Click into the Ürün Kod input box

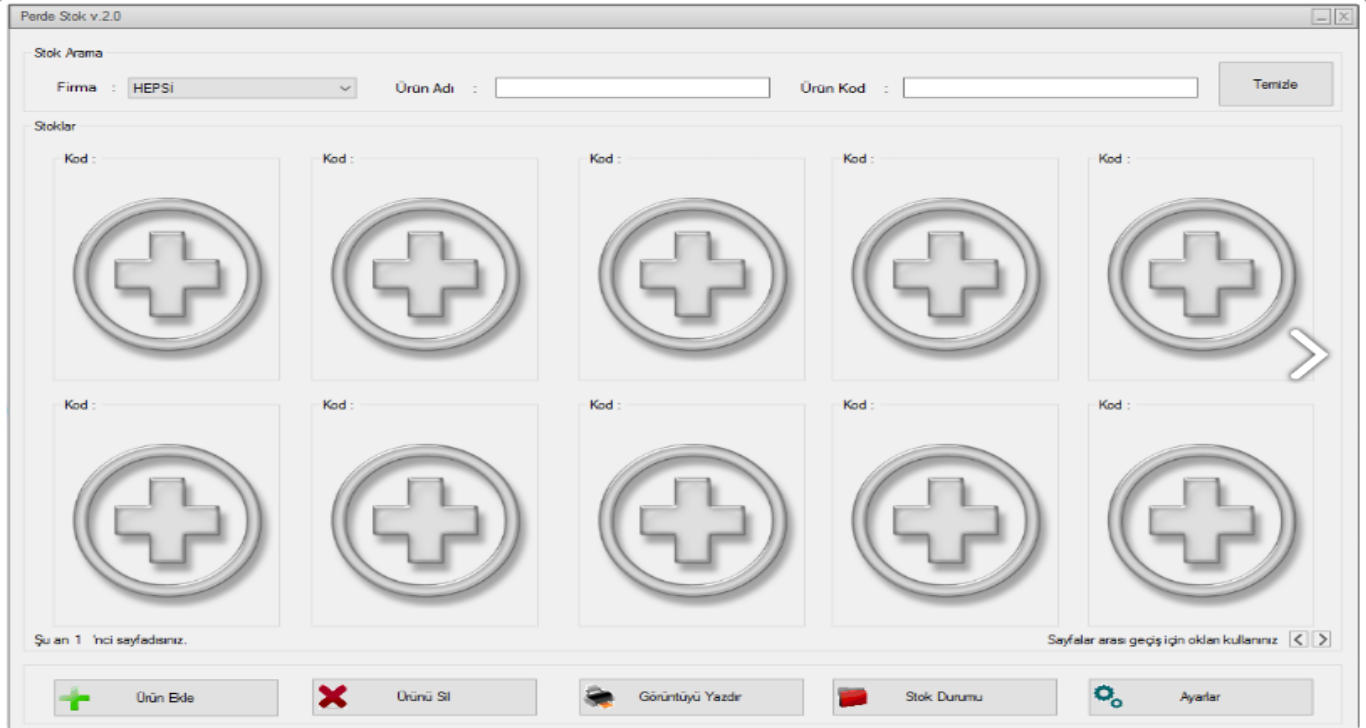click(x=1050, y=88)
